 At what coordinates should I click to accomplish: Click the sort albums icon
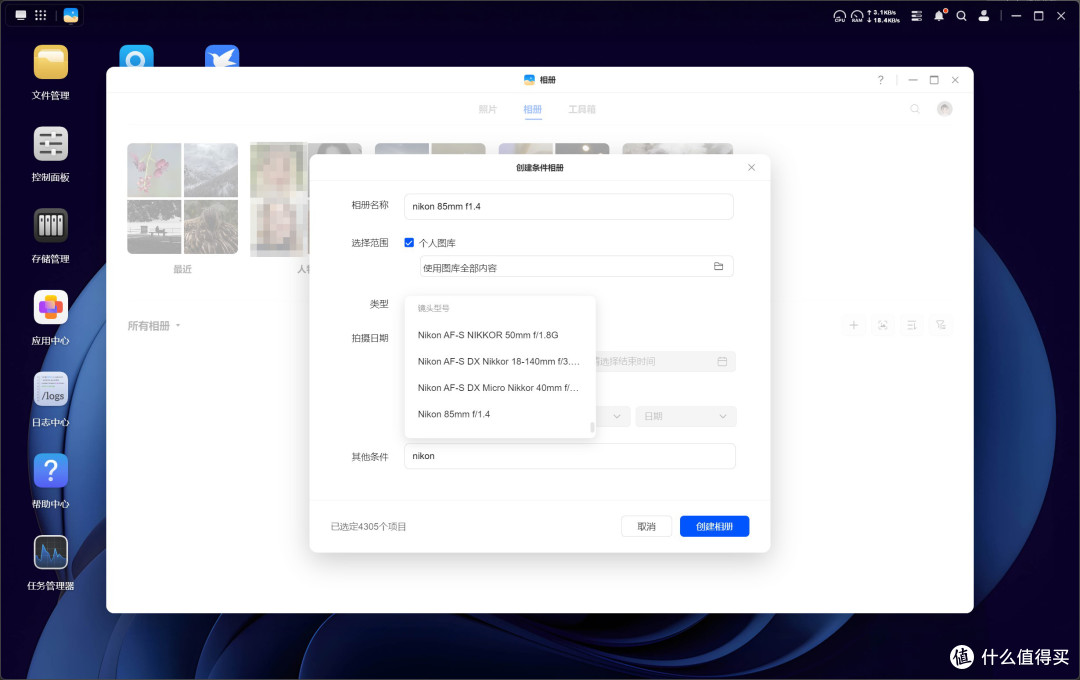coord(911,325)
